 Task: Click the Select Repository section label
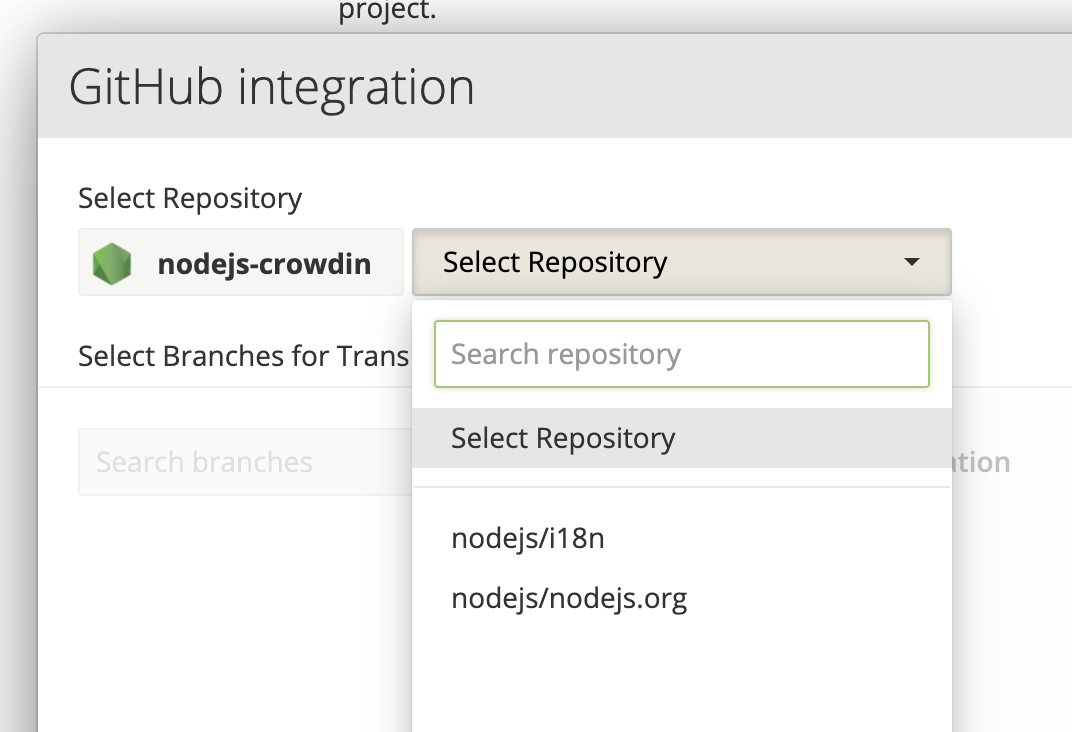(190, 199)
